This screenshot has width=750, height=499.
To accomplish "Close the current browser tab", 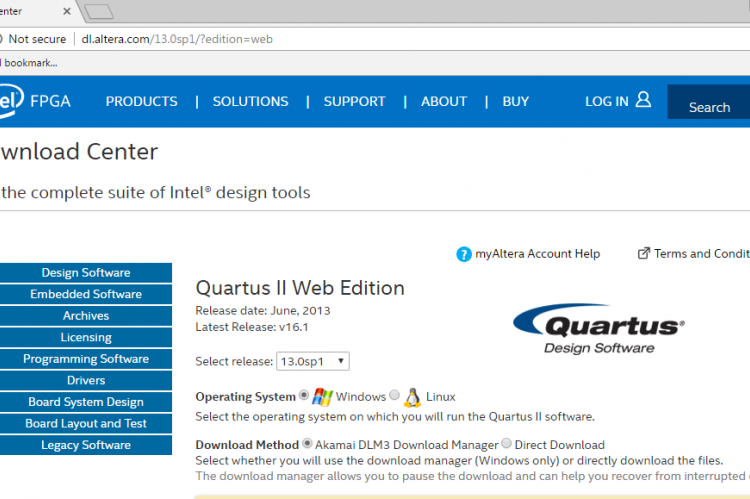I will pyautogui.click(x=67, y=11).
